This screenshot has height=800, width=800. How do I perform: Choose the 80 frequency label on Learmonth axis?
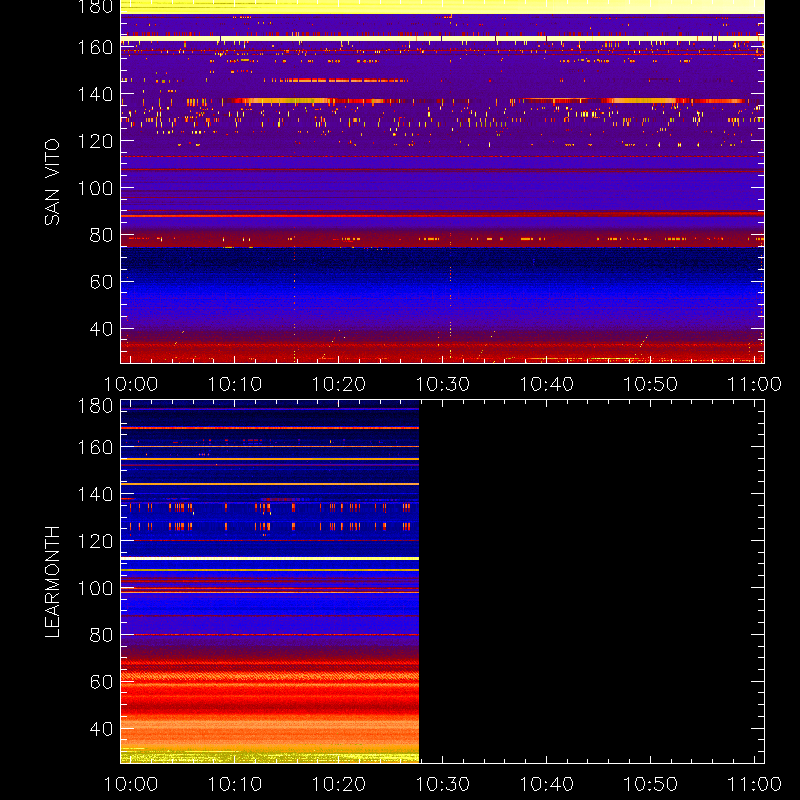102,635
